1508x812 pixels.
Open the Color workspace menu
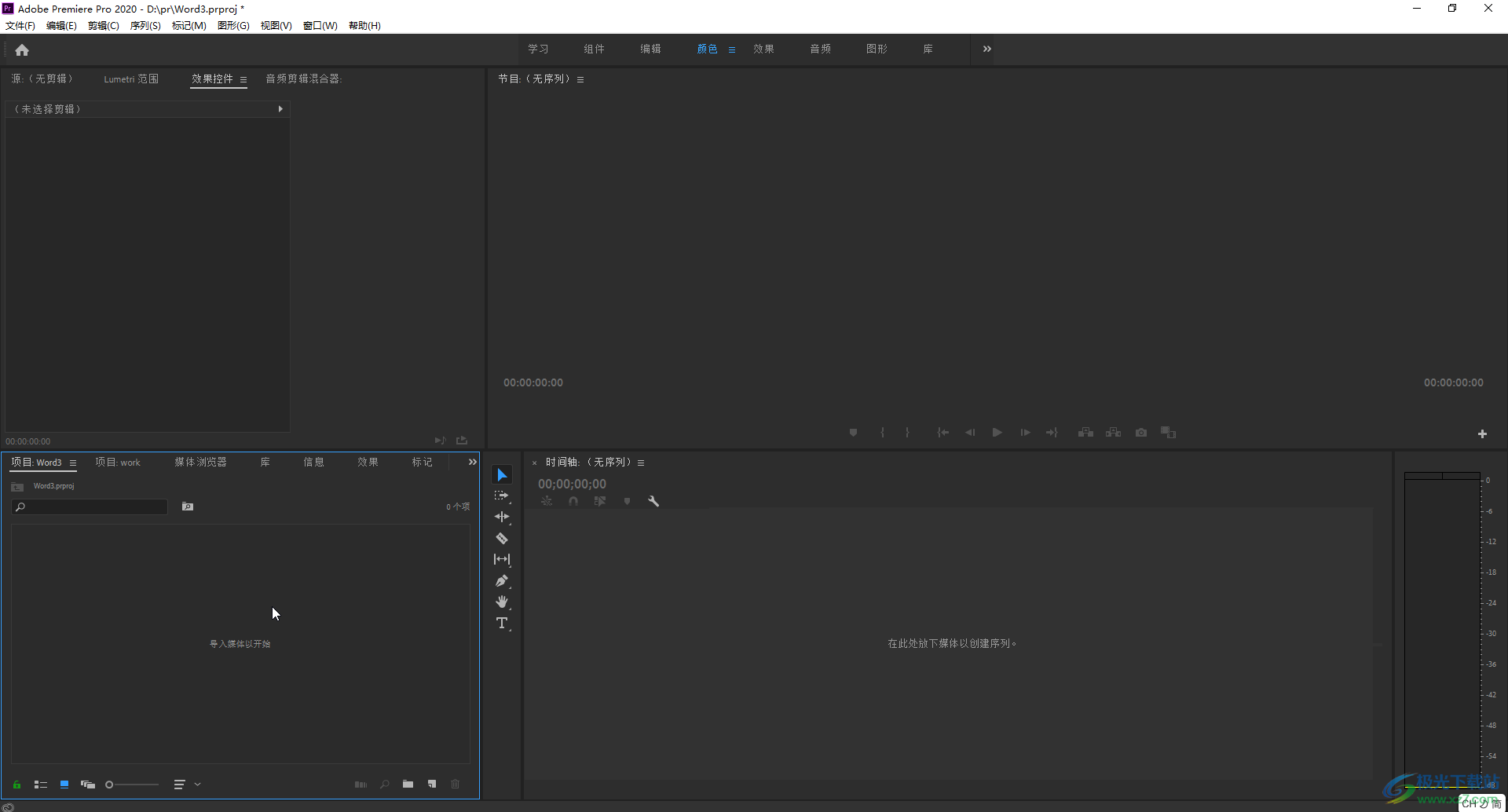(x=732, y=49)
